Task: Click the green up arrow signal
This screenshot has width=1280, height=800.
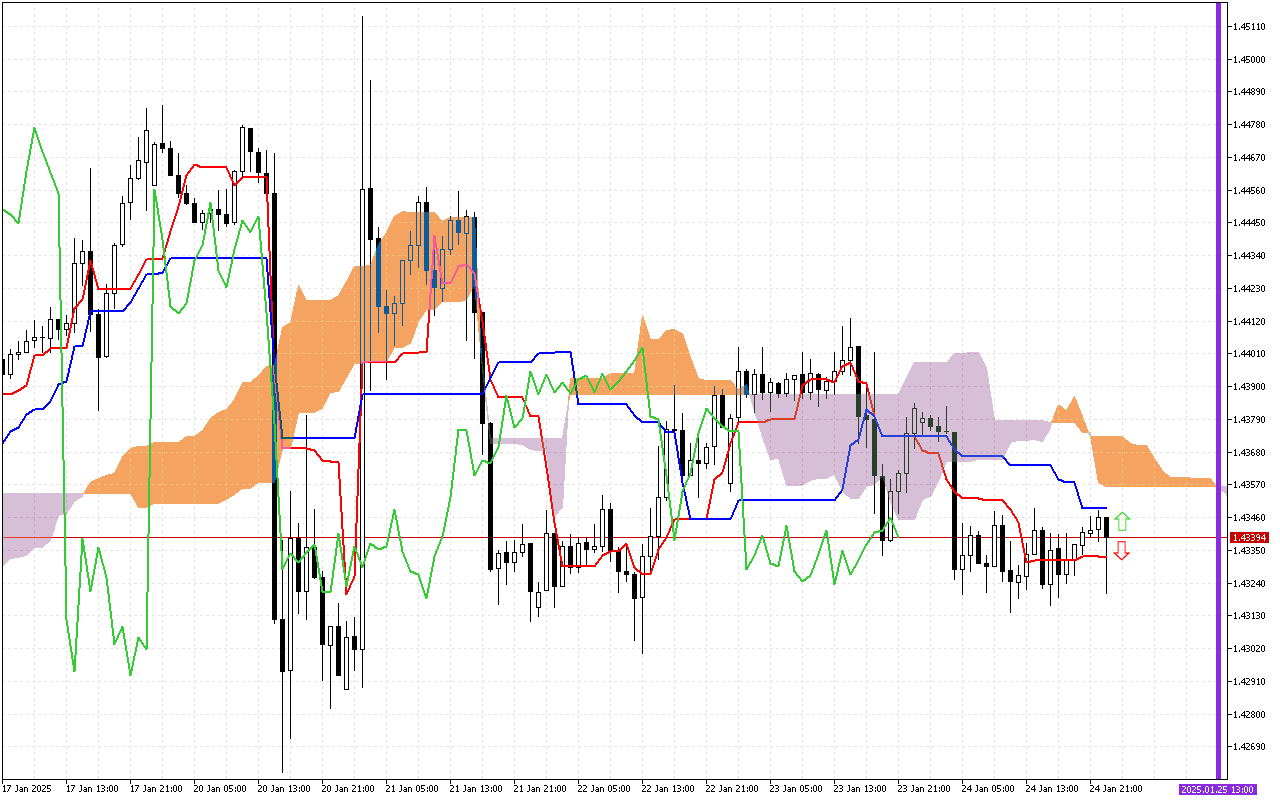Action: [x=1122, y=521]
